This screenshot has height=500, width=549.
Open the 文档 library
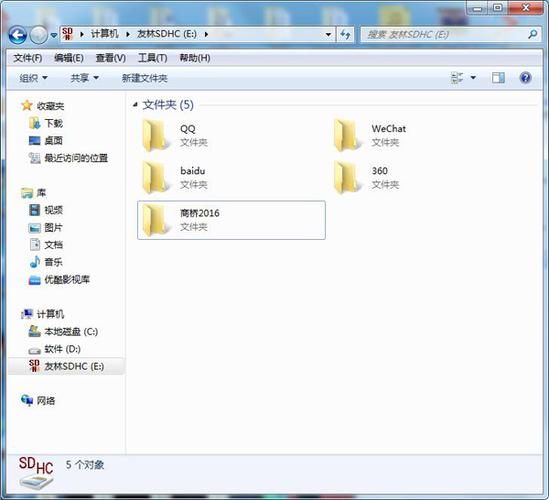coord(54,245)
